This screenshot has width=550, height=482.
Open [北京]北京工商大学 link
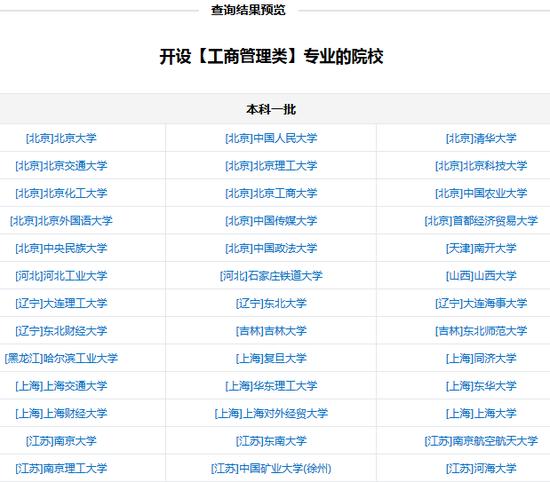pyautogui.click(x=271, y=193)
